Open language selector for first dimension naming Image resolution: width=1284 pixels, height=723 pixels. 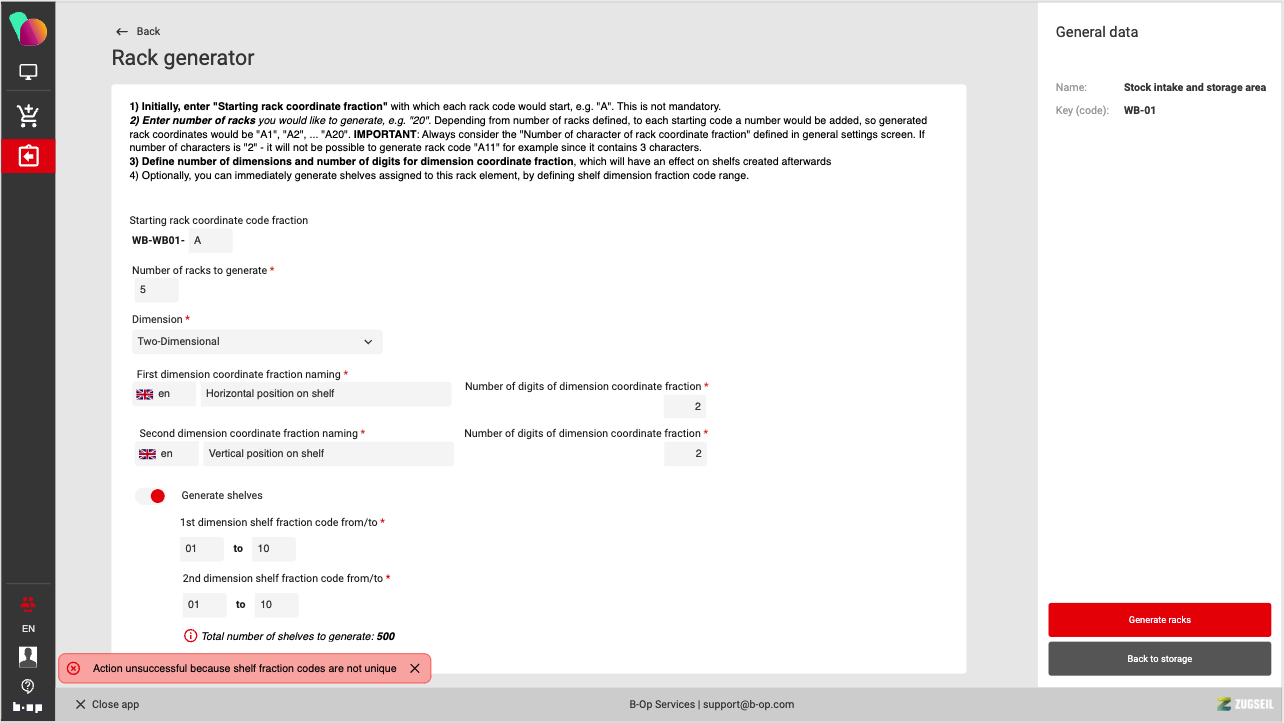[x=164, y=394]
